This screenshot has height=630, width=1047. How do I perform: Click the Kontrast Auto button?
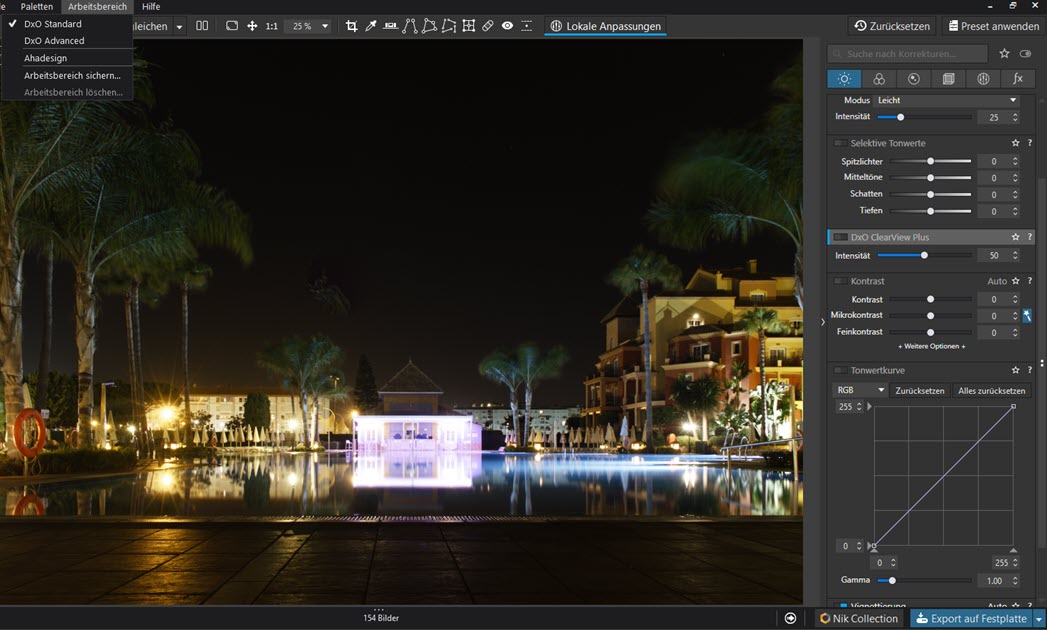(x=997, y=281)
